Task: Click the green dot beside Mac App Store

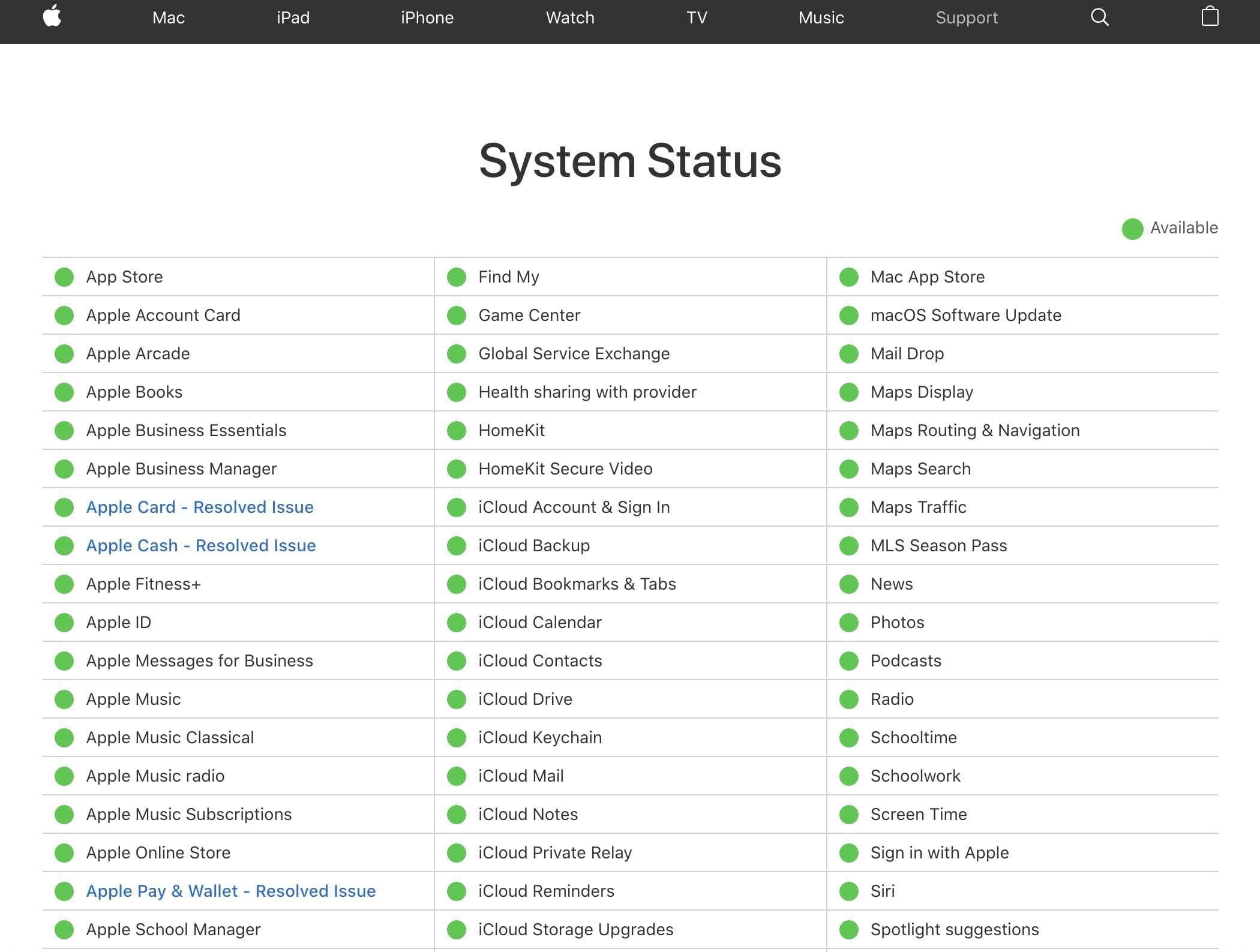Action: click(x=849, y=277)
